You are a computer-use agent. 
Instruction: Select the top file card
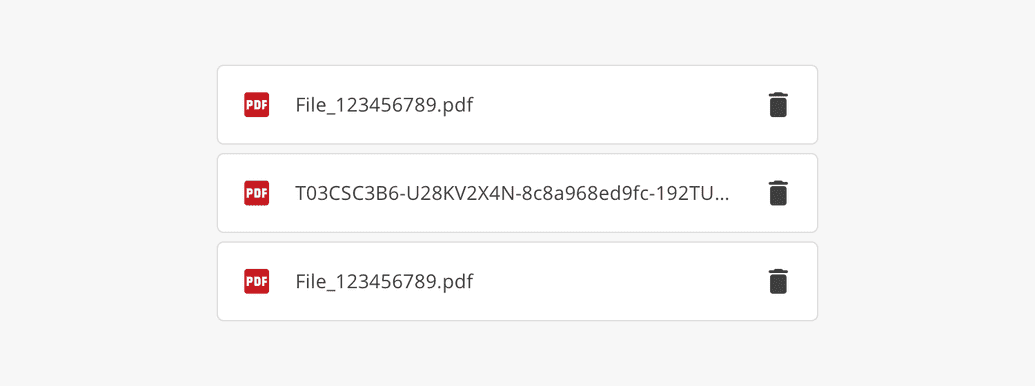[518, 105]
